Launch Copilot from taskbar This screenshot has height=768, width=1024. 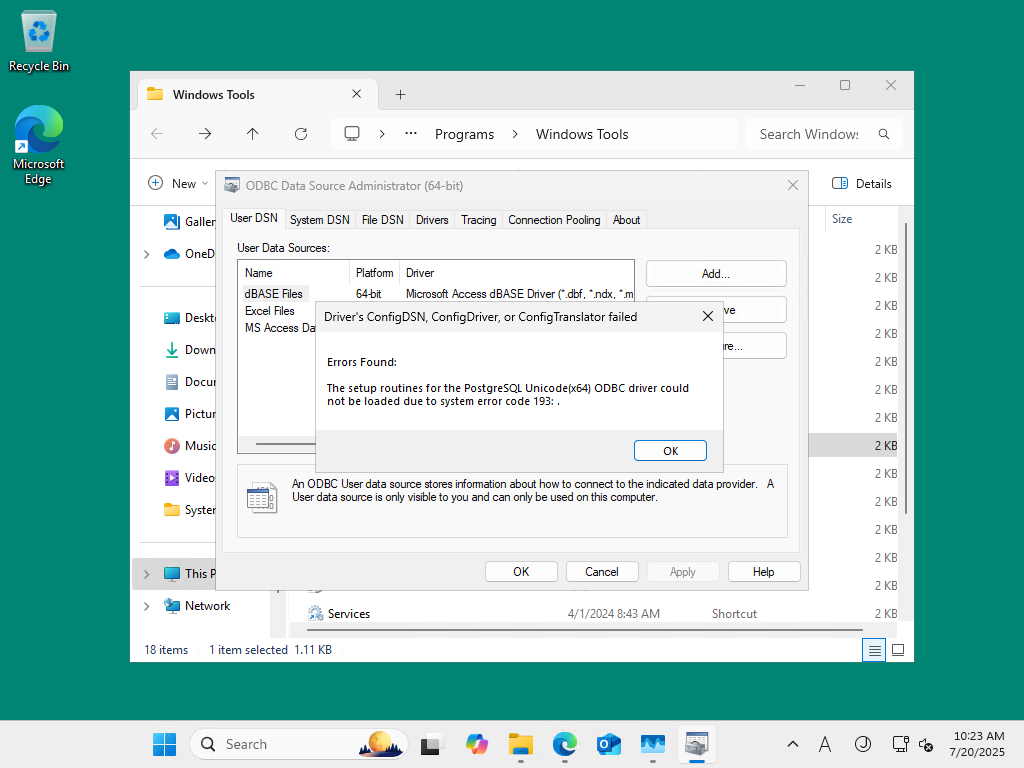coord(477,744)
